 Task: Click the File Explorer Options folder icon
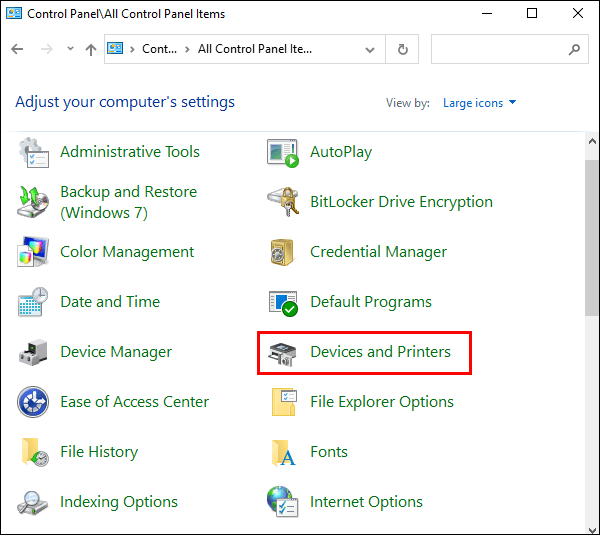284,402
